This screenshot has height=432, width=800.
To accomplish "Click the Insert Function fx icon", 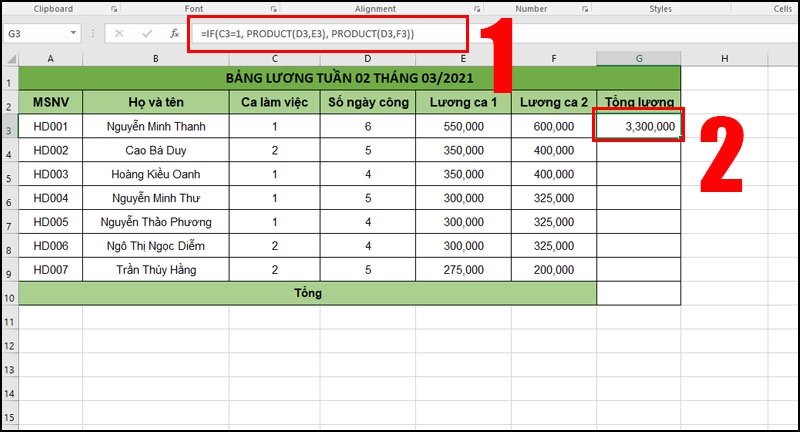I will pyautogui.click(x=174, y=33).
